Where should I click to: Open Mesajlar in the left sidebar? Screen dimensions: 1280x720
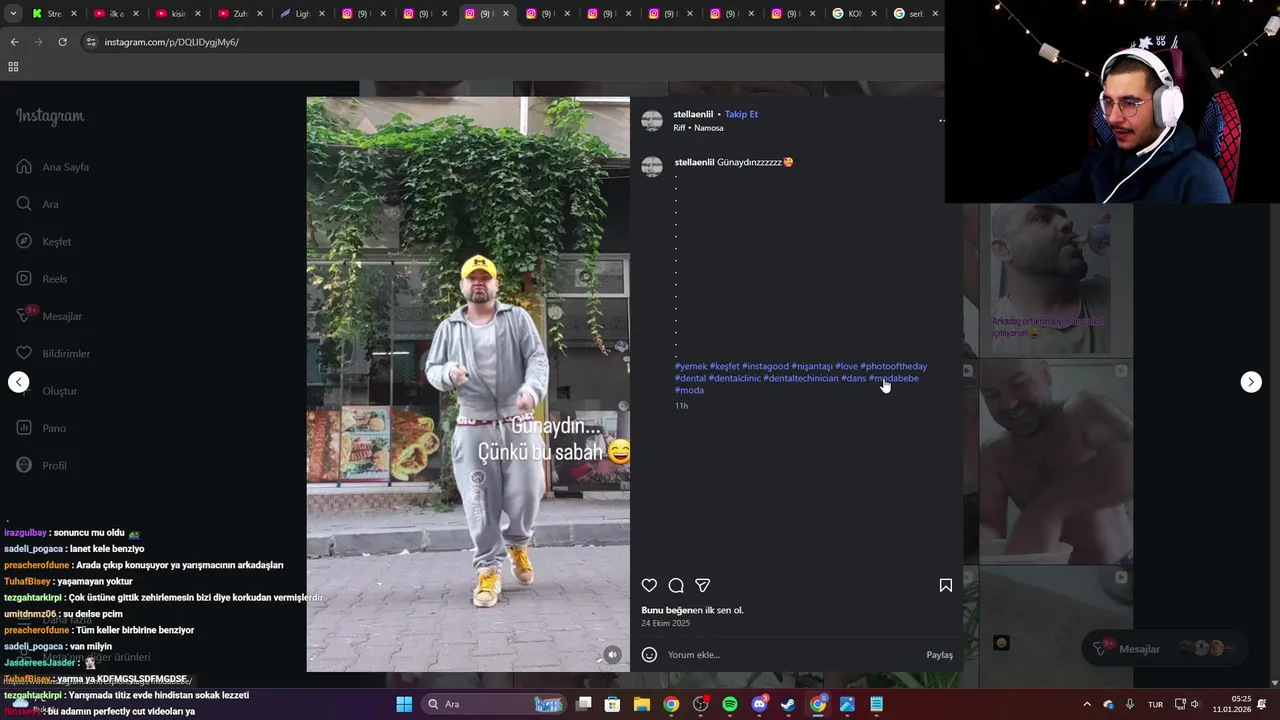point(49,316)
